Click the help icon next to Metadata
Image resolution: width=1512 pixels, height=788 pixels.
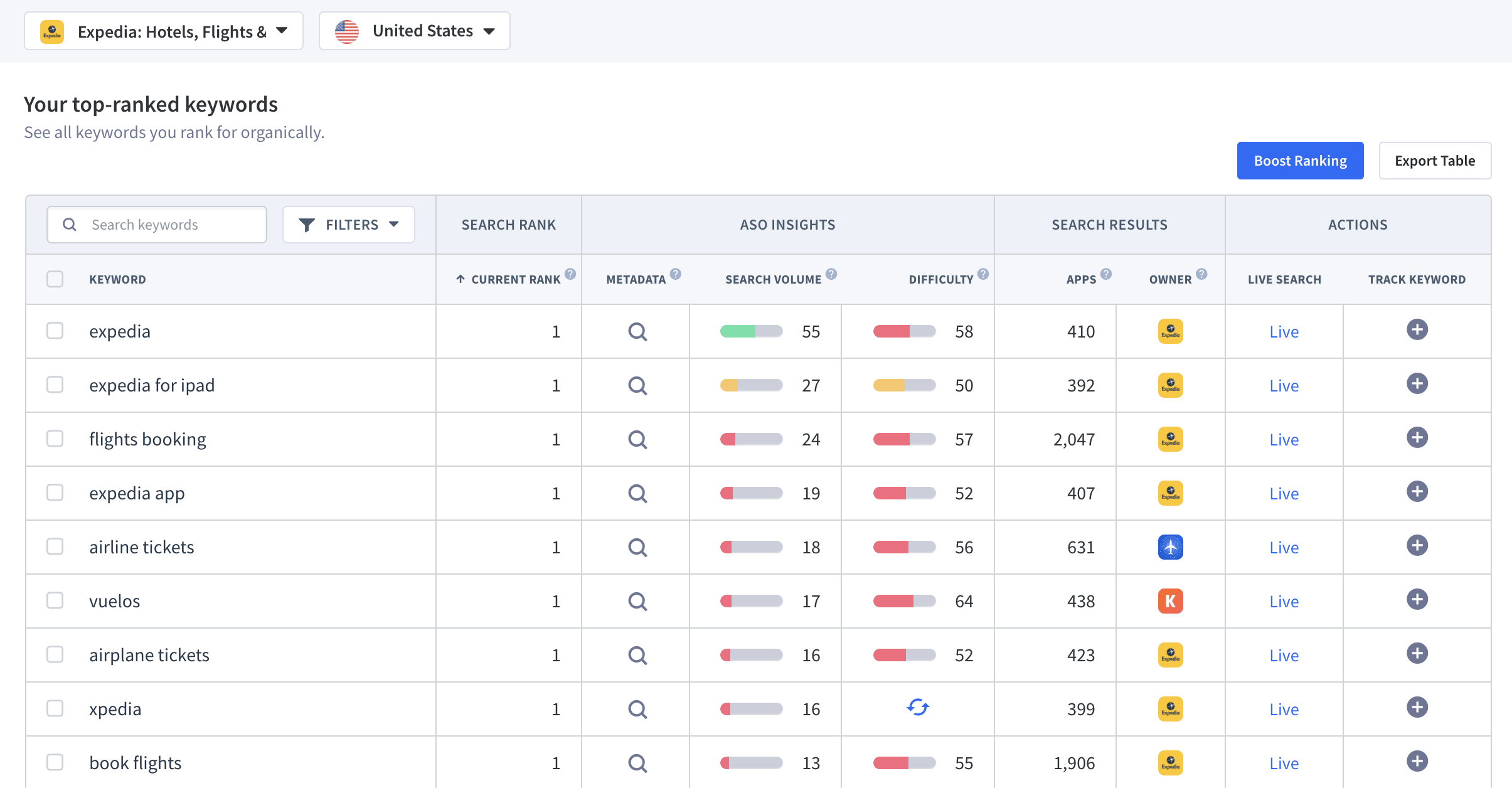pyautogui.click(x=676, y=274)
